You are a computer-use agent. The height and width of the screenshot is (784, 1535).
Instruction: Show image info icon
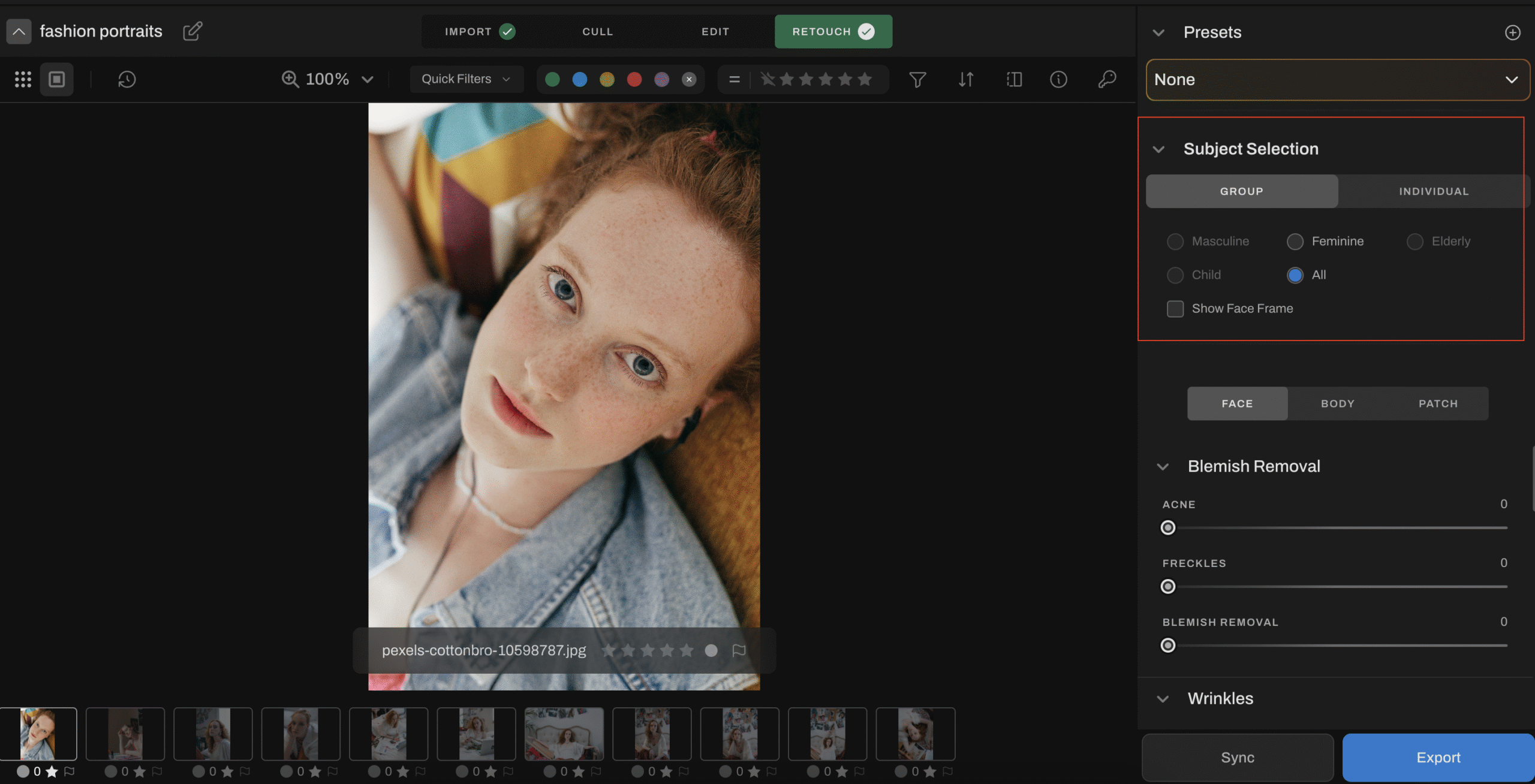1058,79
